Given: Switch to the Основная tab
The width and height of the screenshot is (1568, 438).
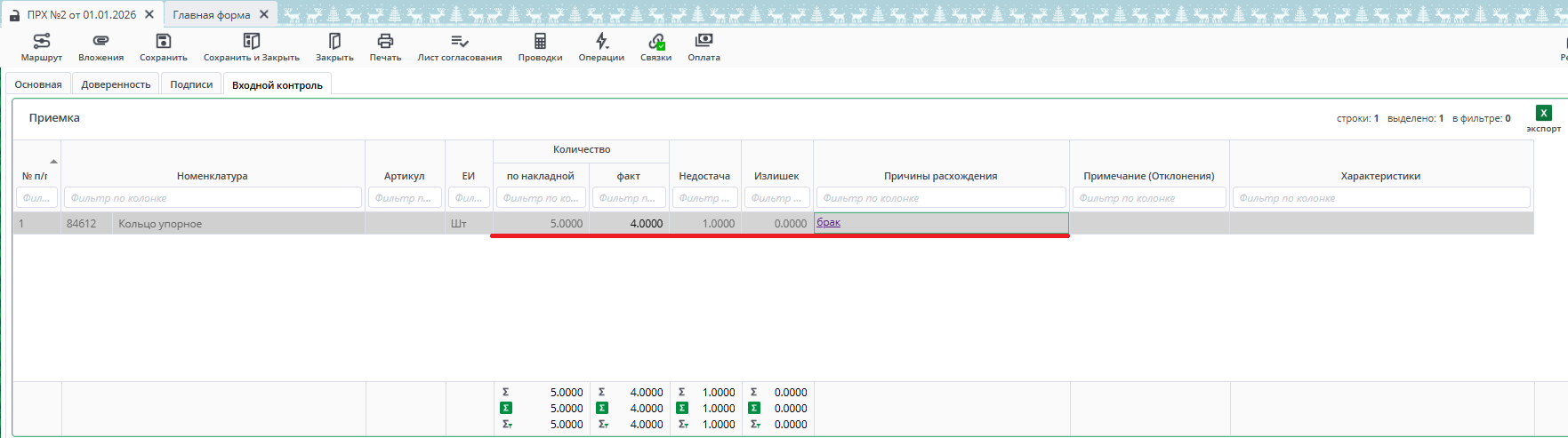Looking at the screenshot, I should pos(38,84).
